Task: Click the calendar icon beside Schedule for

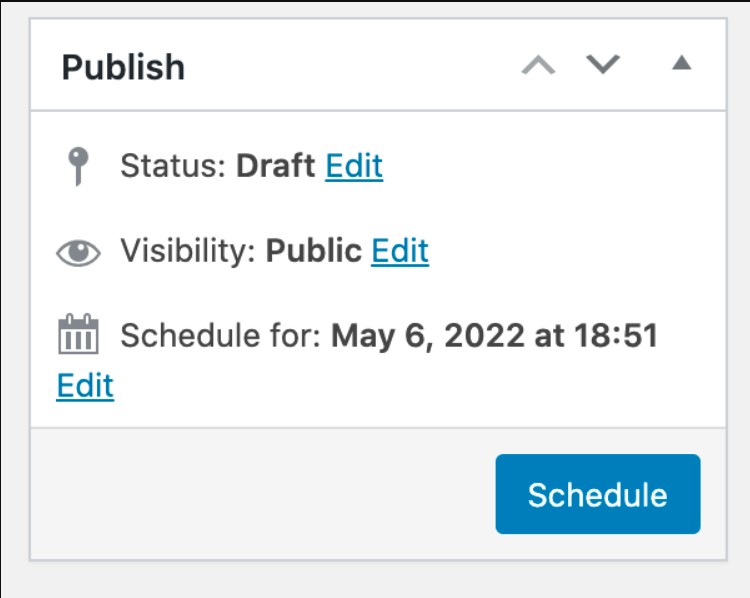Action: click(78, 336)
